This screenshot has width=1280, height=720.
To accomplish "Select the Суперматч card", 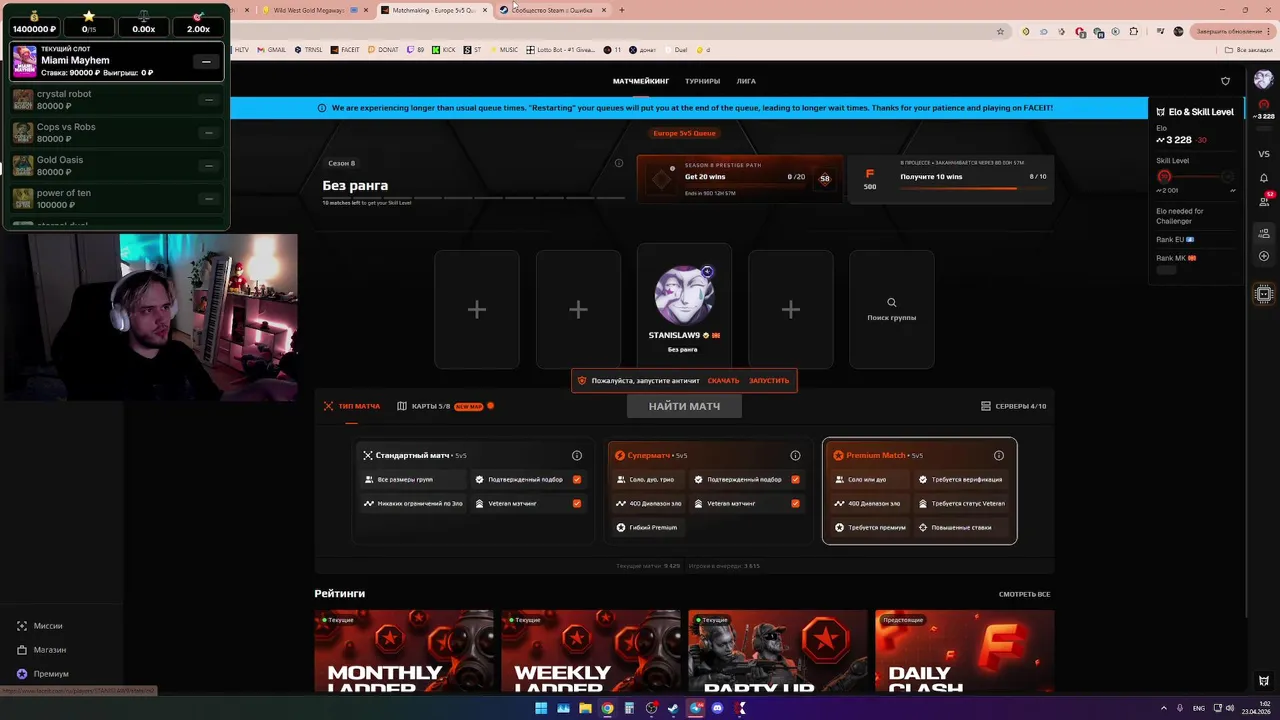I will [x=707, y=491].
